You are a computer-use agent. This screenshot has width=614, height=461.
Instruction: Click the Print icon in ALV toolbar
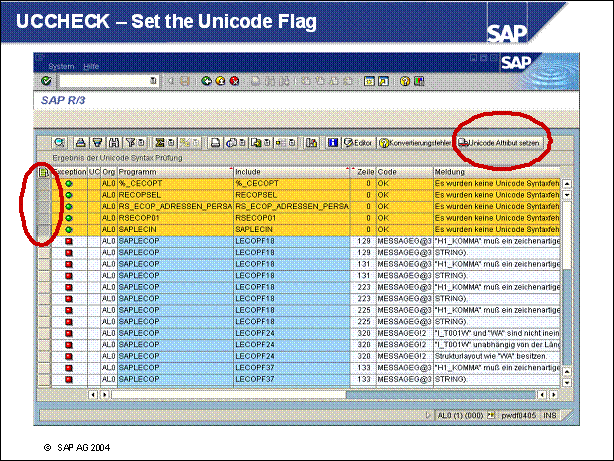pos(216,143)
